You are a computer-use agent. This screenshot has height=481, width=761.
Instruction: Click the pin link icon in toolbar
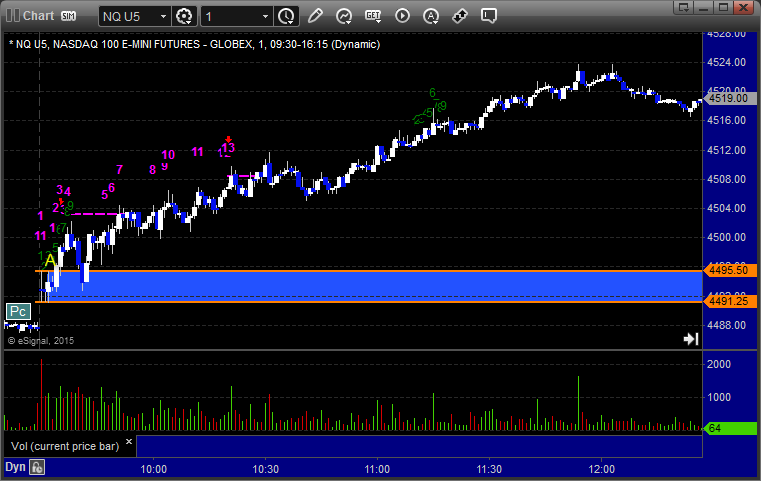(x=460, y=16)
